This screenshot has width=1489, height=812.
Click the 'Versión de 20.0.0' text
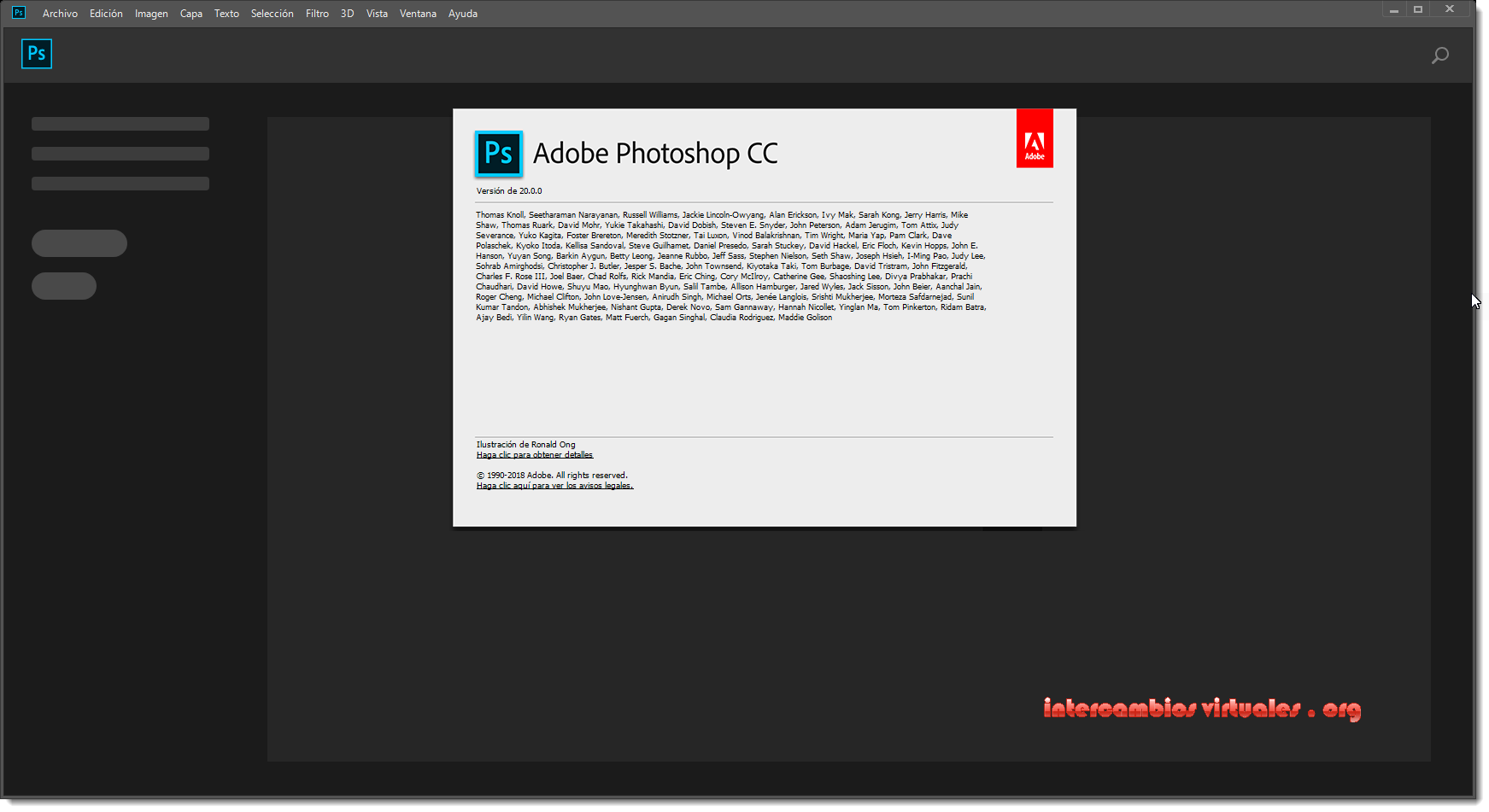(509, 191)
